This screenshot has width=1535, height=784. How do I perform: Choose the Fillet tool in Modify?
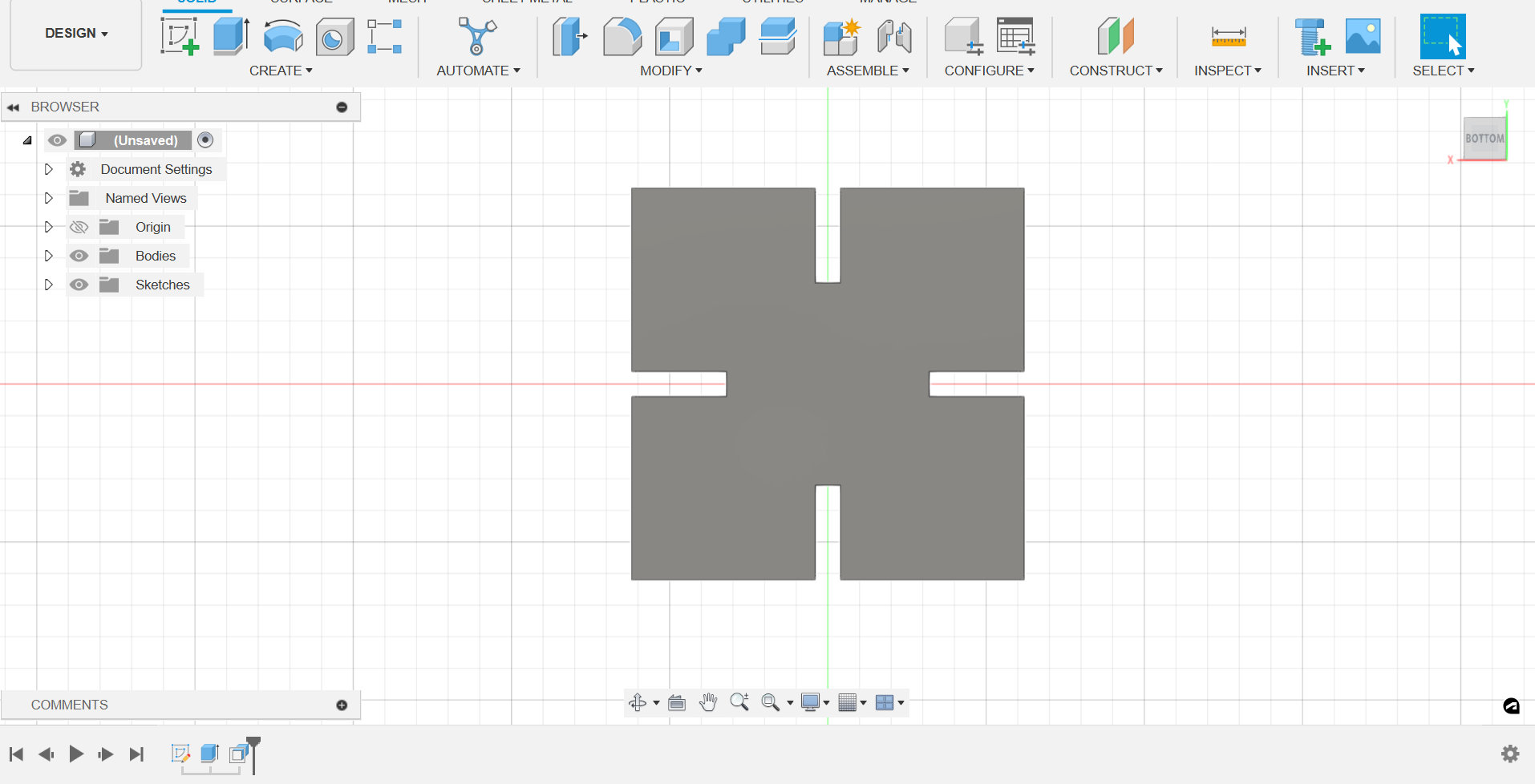pyautogui.click(x=622, y=36)
